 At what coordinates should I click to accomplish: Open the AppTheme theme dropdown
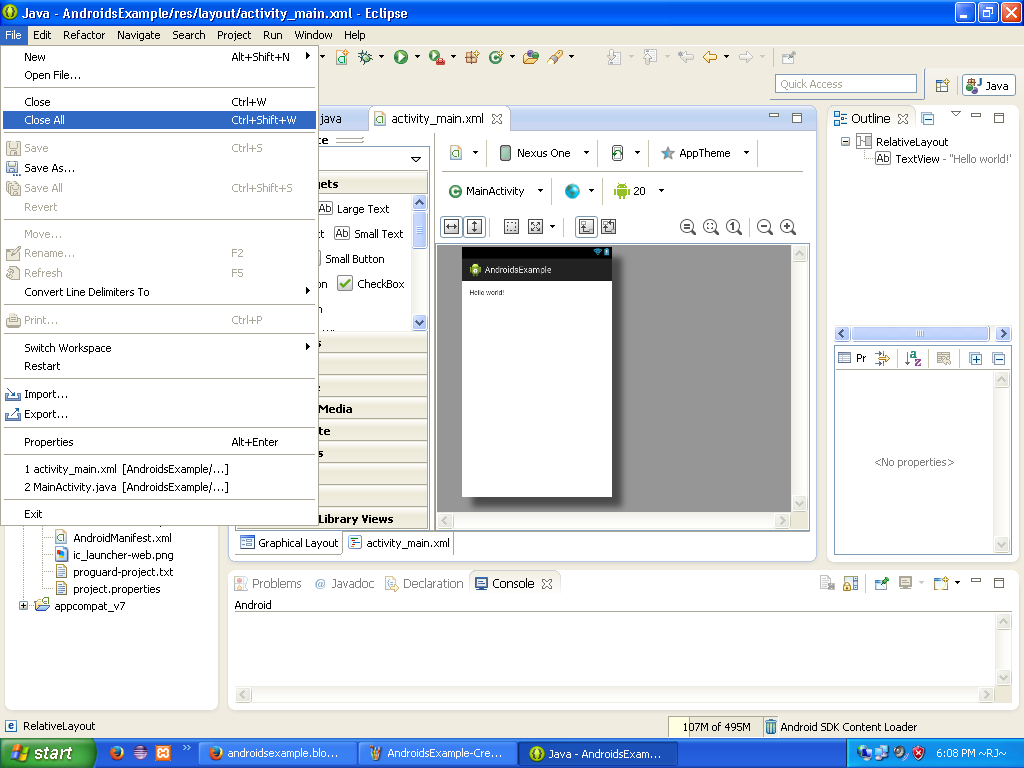[x=746, y=153]
